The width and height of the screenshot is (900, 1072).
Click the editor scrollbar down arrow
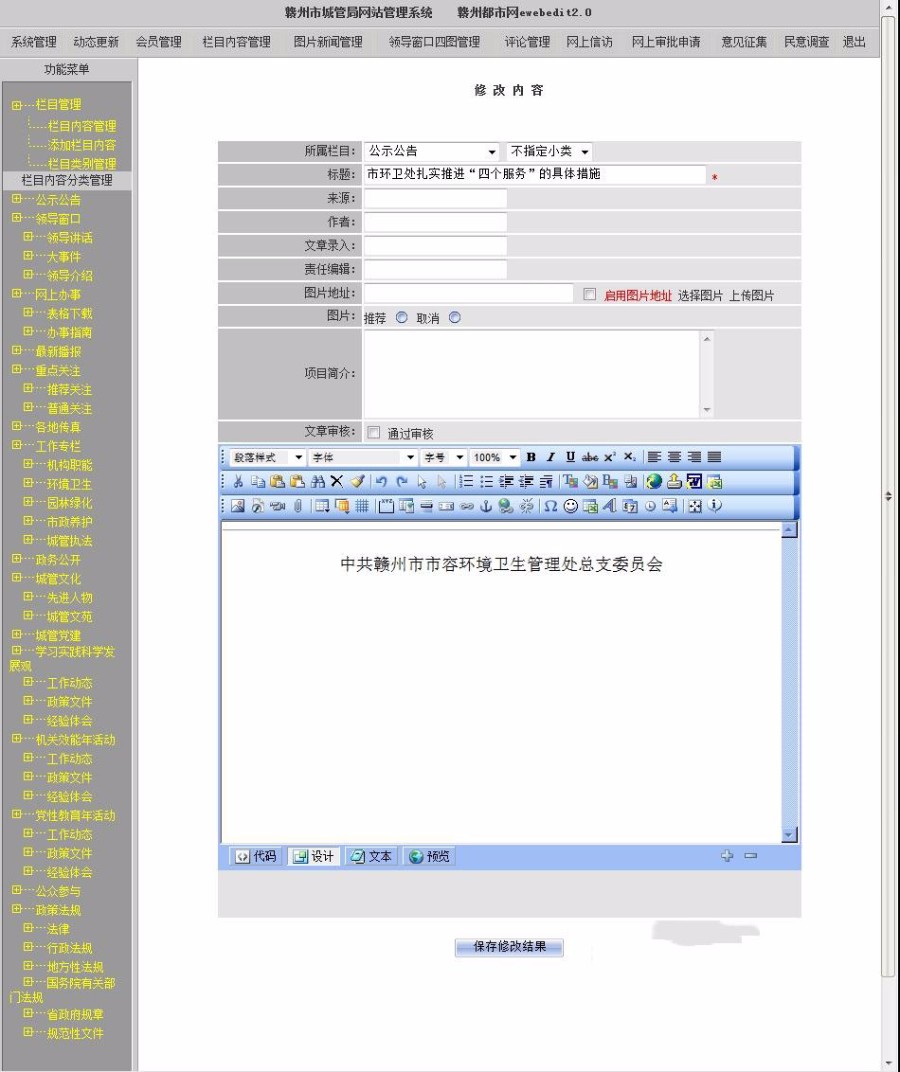click(x=789, y=835)
